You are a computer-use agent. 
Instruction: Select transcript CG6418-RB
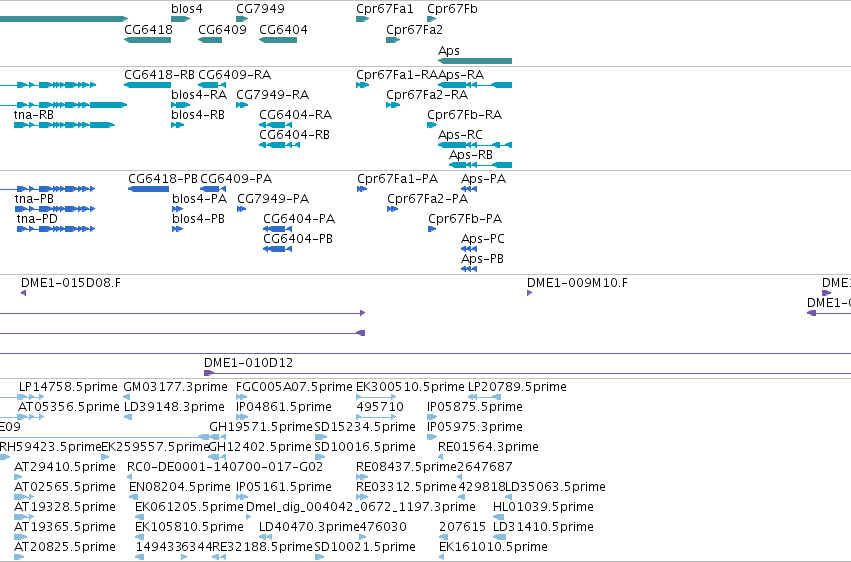click(x=159, y=74)
